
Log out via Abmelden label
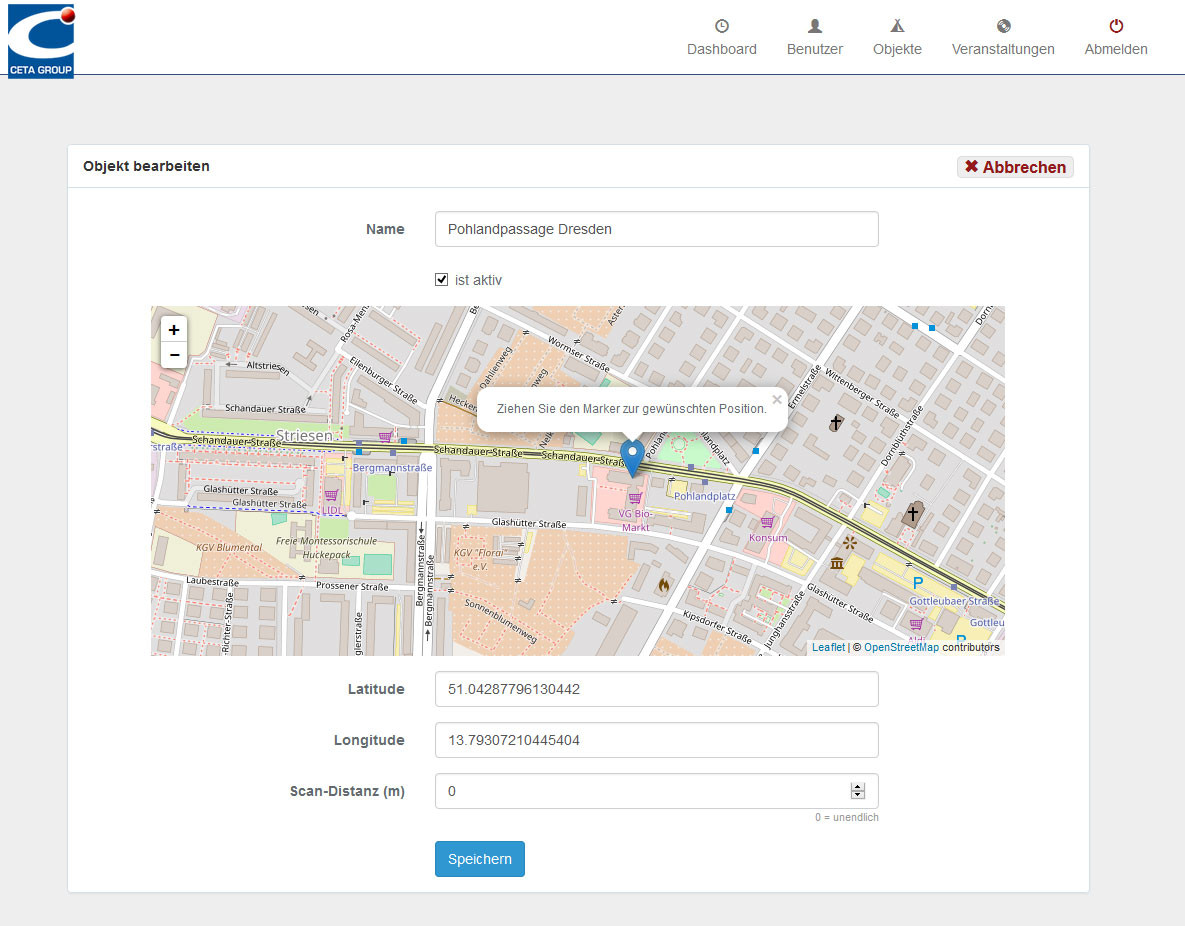click(1115, 49)
